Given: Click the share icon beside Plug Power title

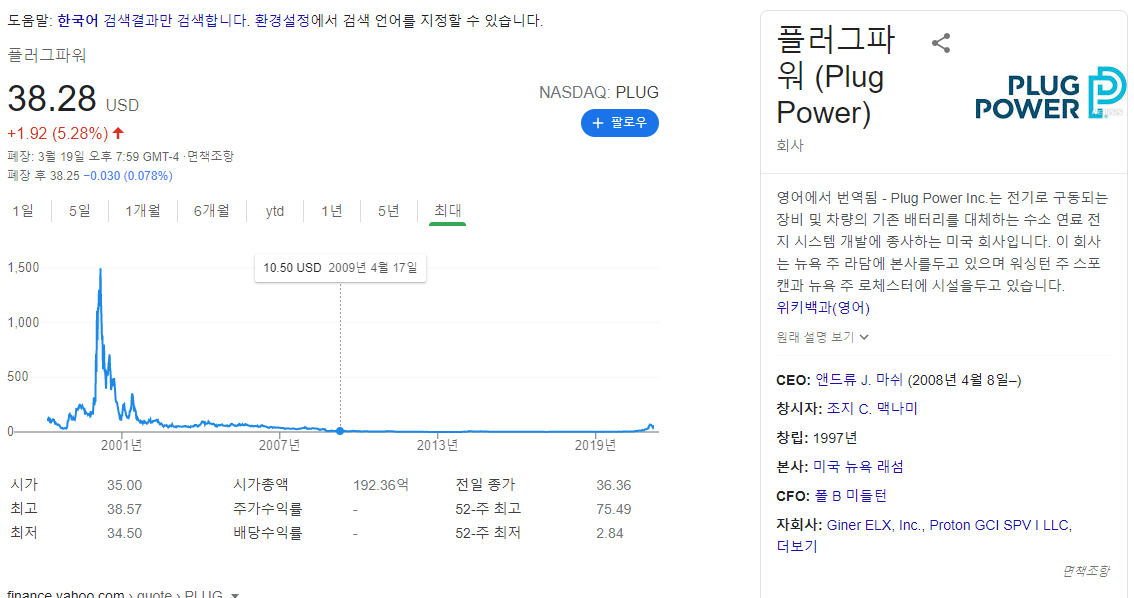Looking at the screenshot, I should [x=941, y=43].
